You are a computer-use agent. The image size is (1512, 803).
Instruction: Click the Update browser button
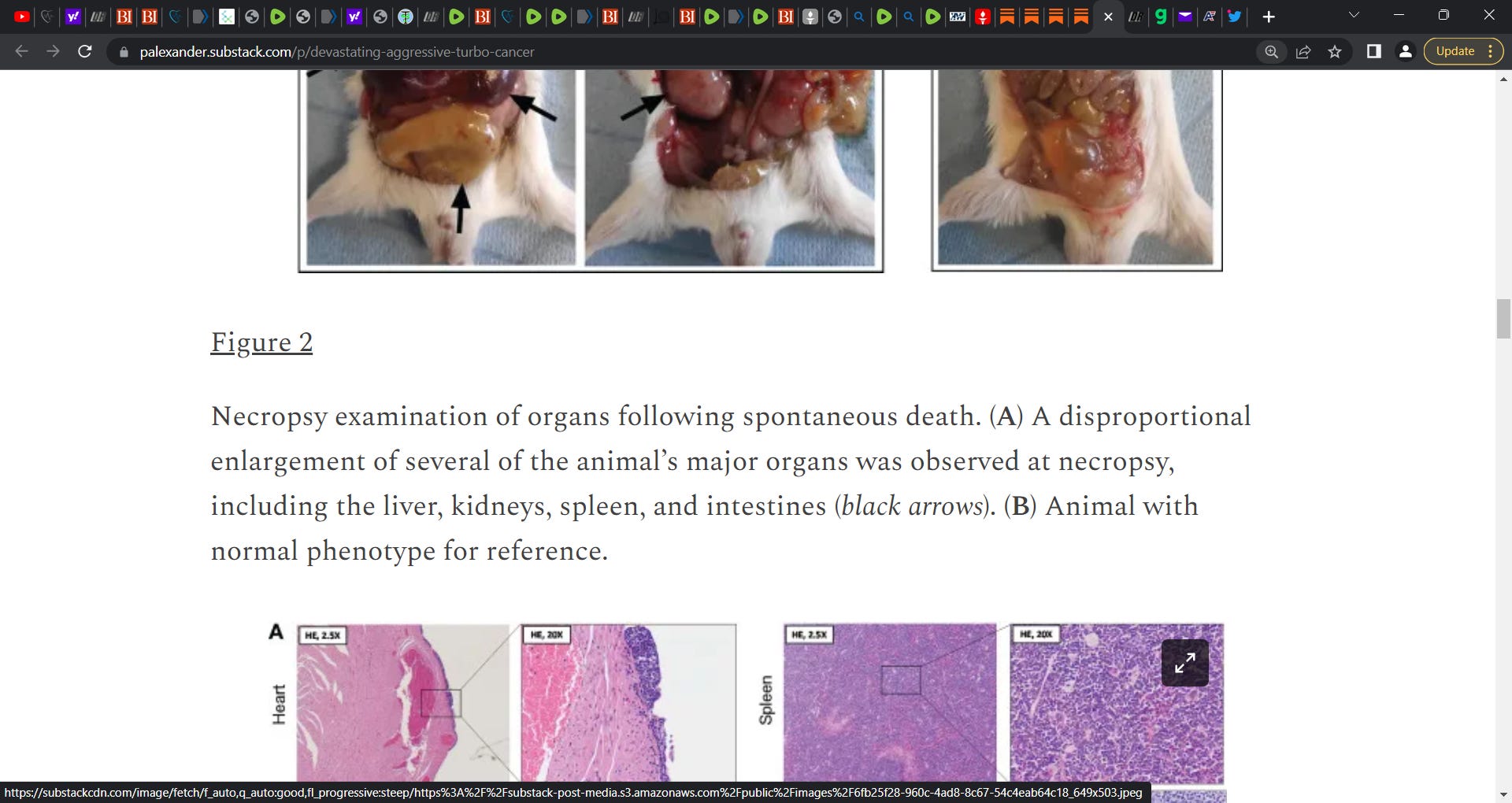pyautogui.click(x=1455, y=50)
